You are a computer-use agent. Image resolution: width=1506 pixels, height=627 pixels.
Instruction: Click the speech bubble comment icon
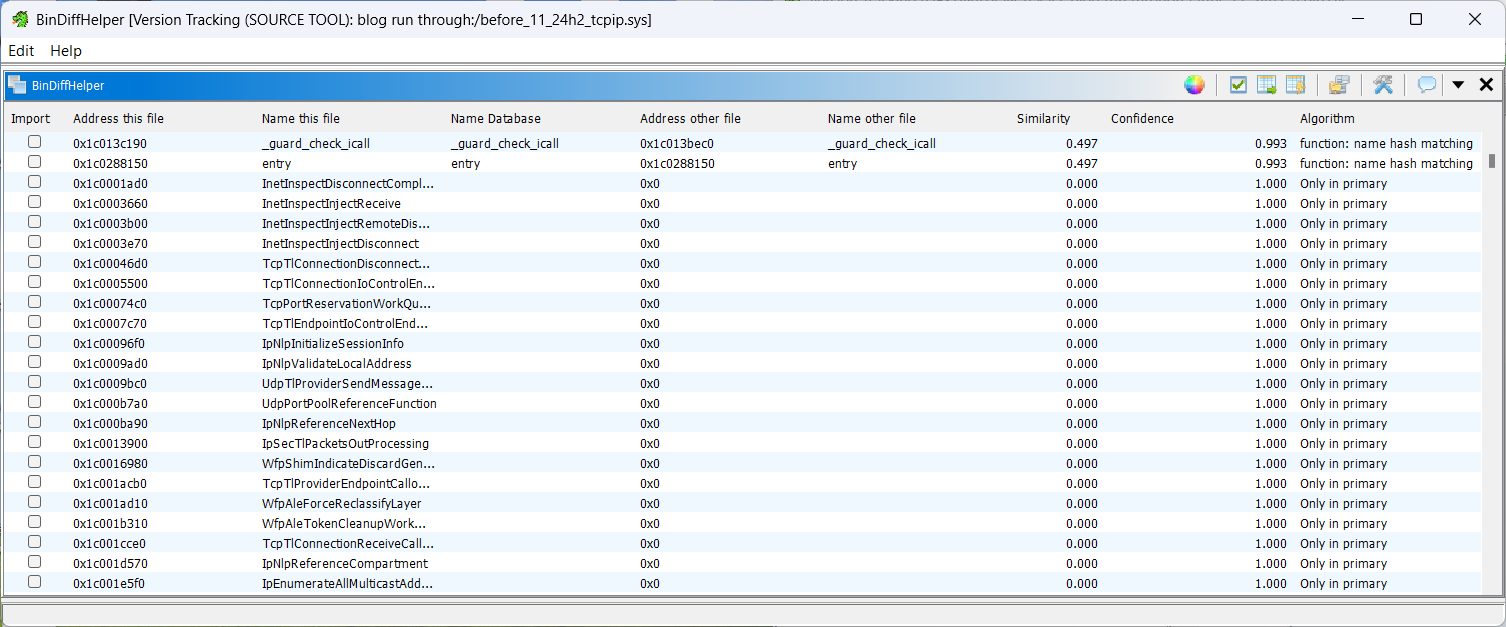1427,85
